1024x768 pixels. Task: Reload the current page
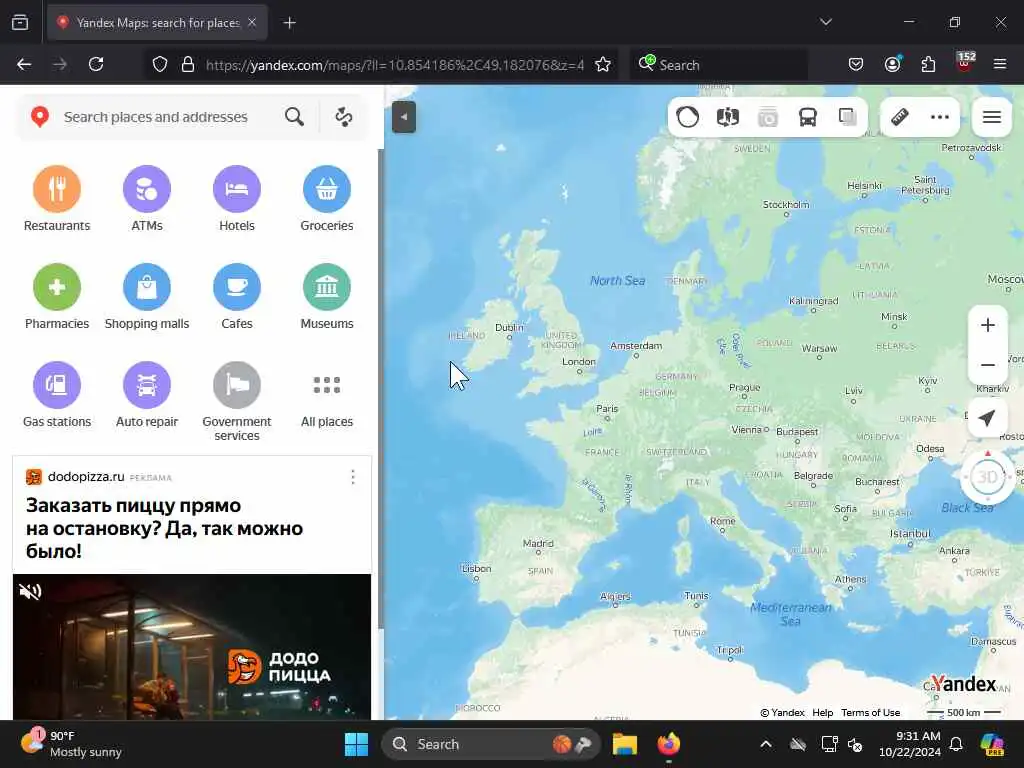click(96, 65)
